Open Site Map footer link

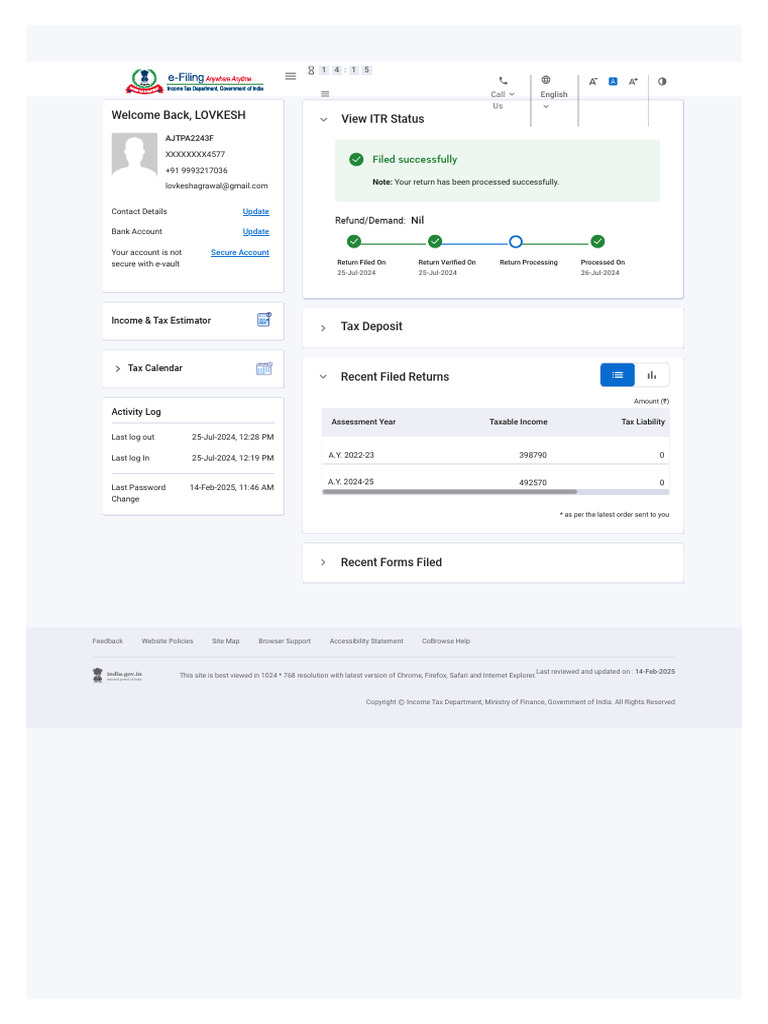point(226,641)
